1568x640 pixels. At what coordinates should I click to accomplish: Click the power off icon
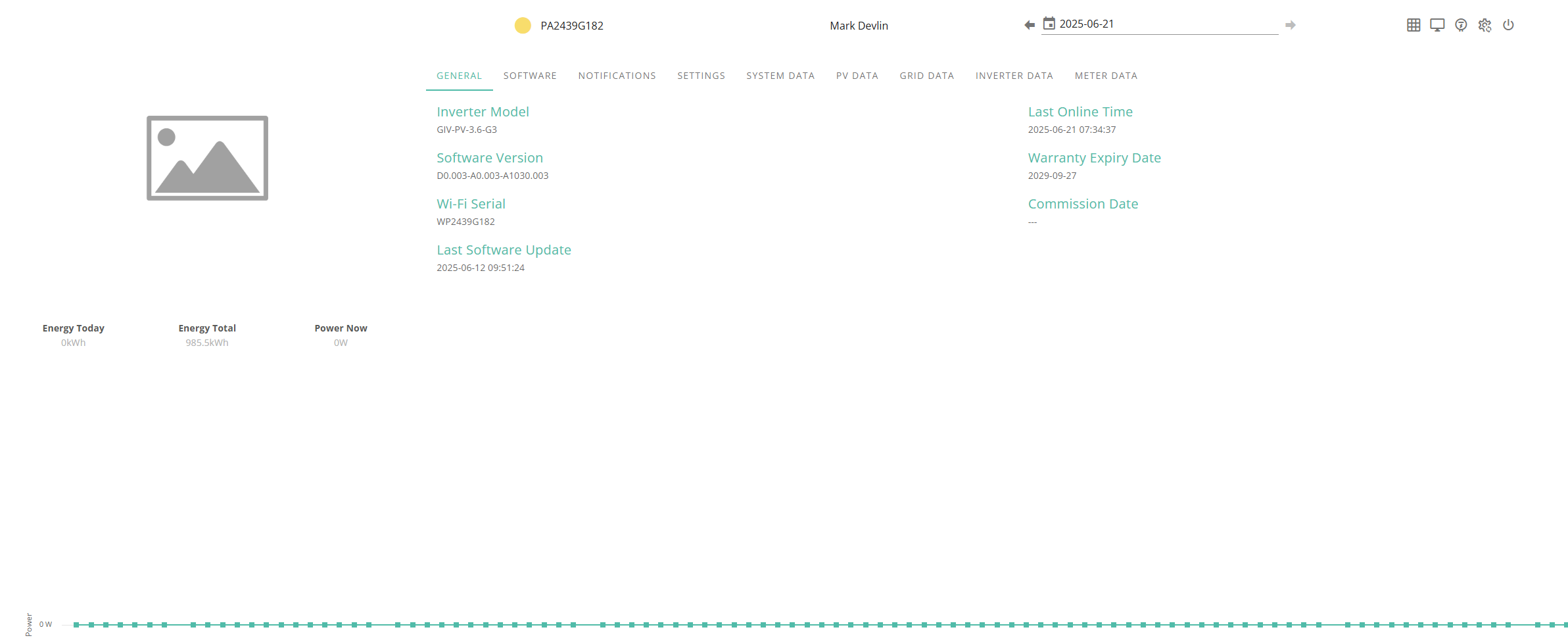1508,25
